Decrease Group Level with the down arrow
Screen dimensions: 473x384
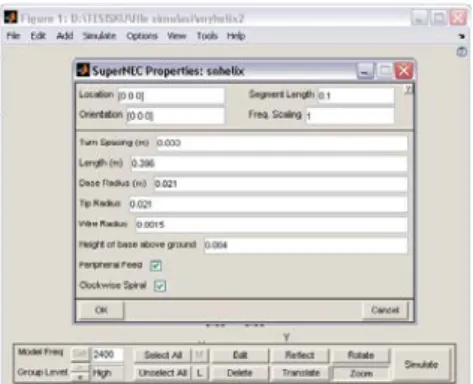click(80, 377)
